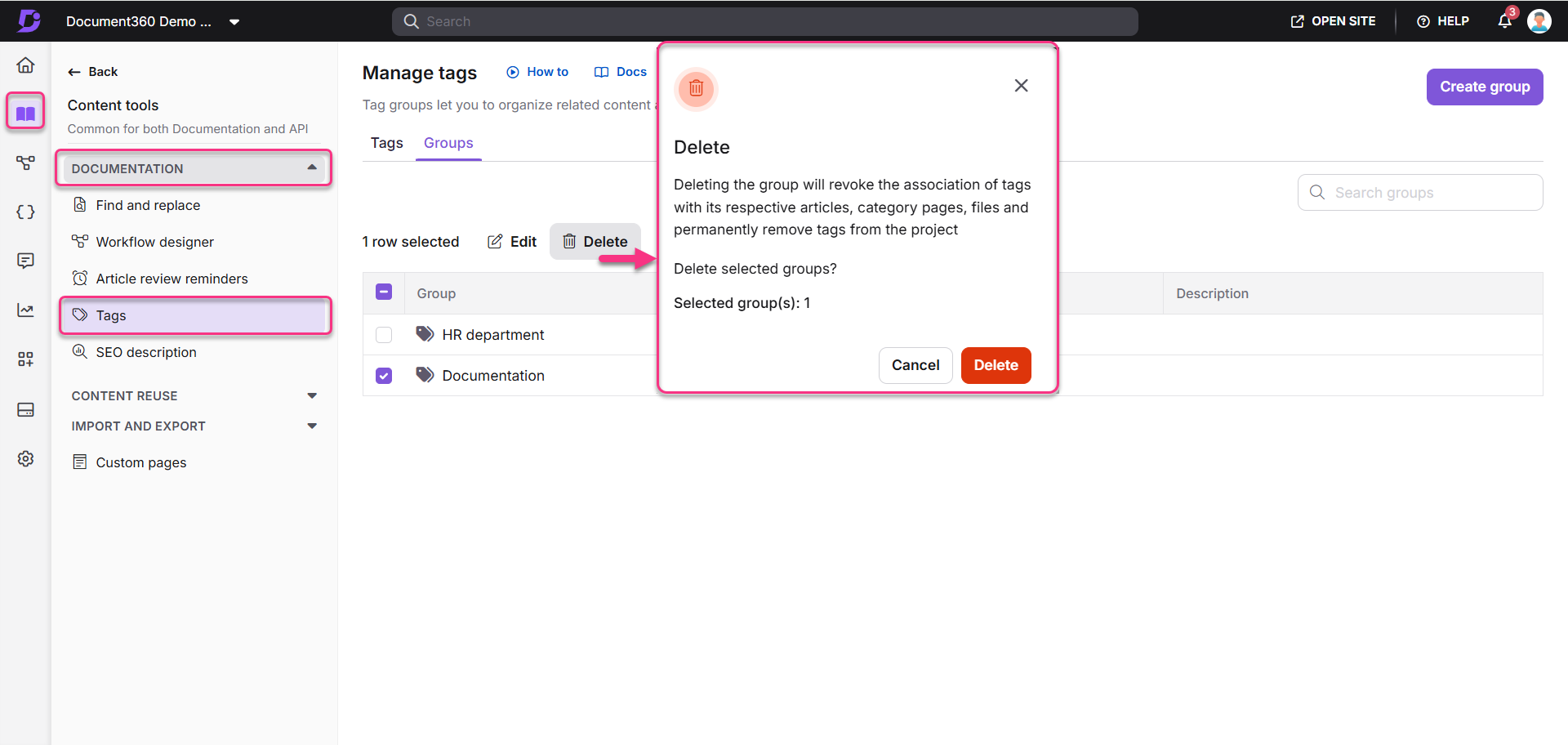Open the user profile avatar
This screenshot has height=745, width=1568.
[x=1539, y=21]
